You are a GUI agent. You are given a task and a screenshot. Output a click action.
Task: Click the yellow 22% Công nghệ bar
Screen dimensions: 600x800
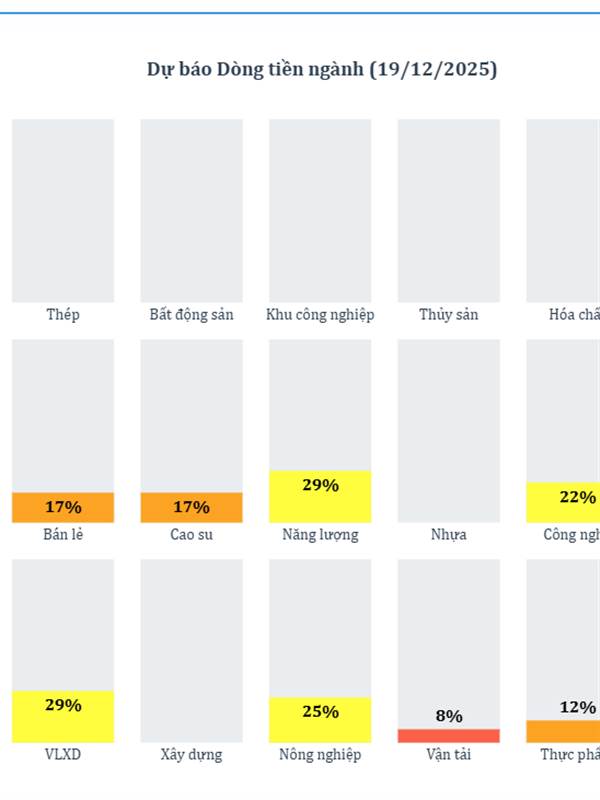[x=563, y=503]
